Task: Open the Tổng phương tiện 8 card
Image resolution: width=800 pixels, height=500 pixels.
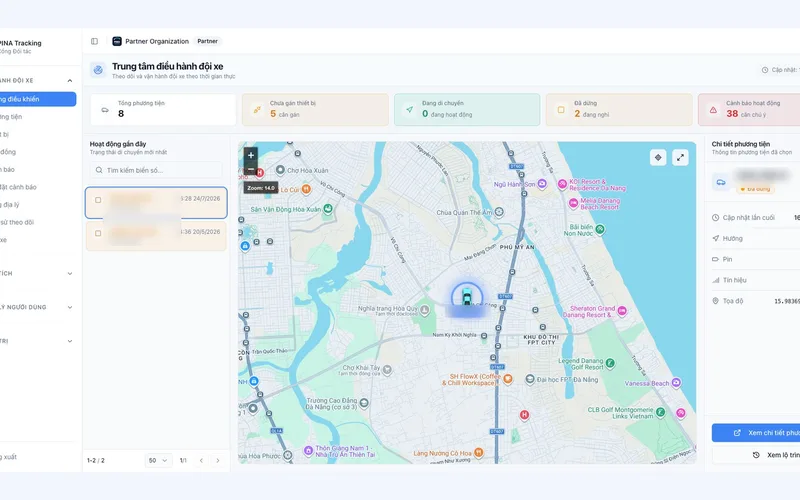Action: (x=163, y=110)
